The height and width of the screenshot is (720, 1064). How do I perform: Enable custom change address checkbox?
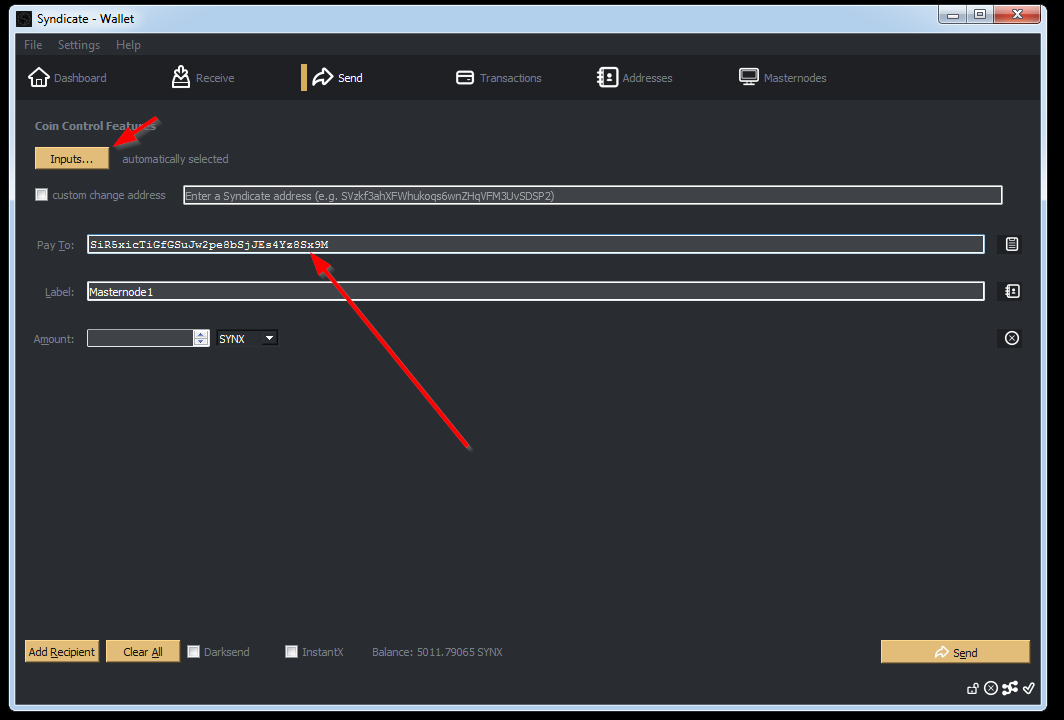click(41, 195)
